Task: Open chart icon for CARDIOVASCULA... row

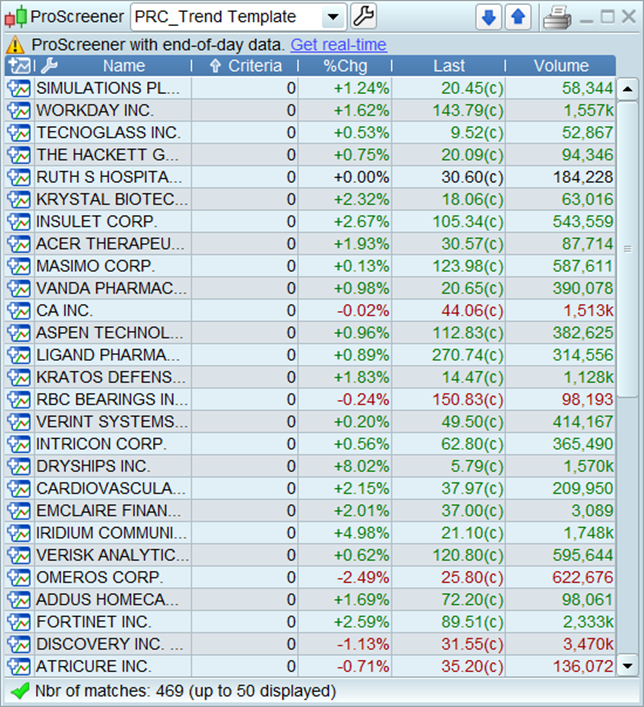Action: tap(19, 488)
